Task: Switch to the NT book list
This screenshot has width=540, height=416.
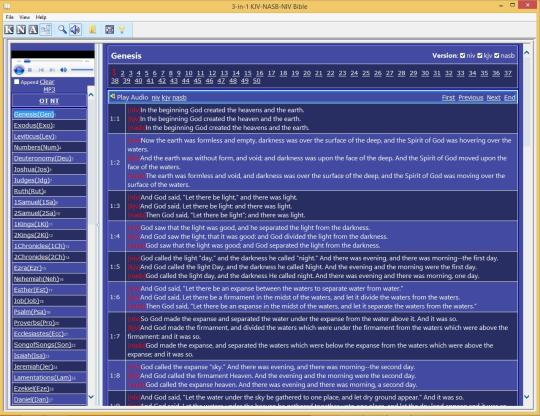Action: point(55,101)
